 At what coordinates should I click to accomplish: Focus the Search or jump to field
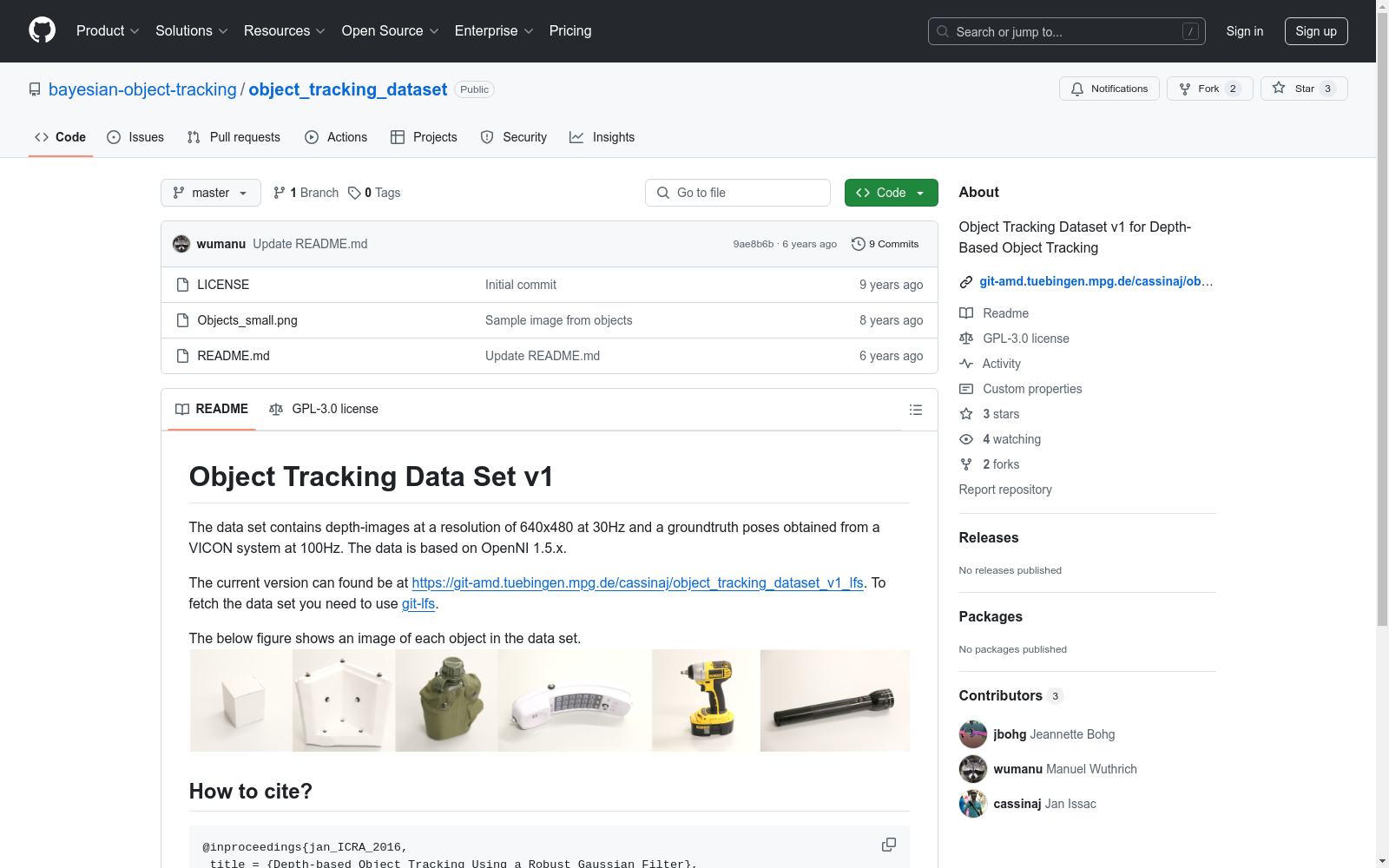coord(1067,31)
